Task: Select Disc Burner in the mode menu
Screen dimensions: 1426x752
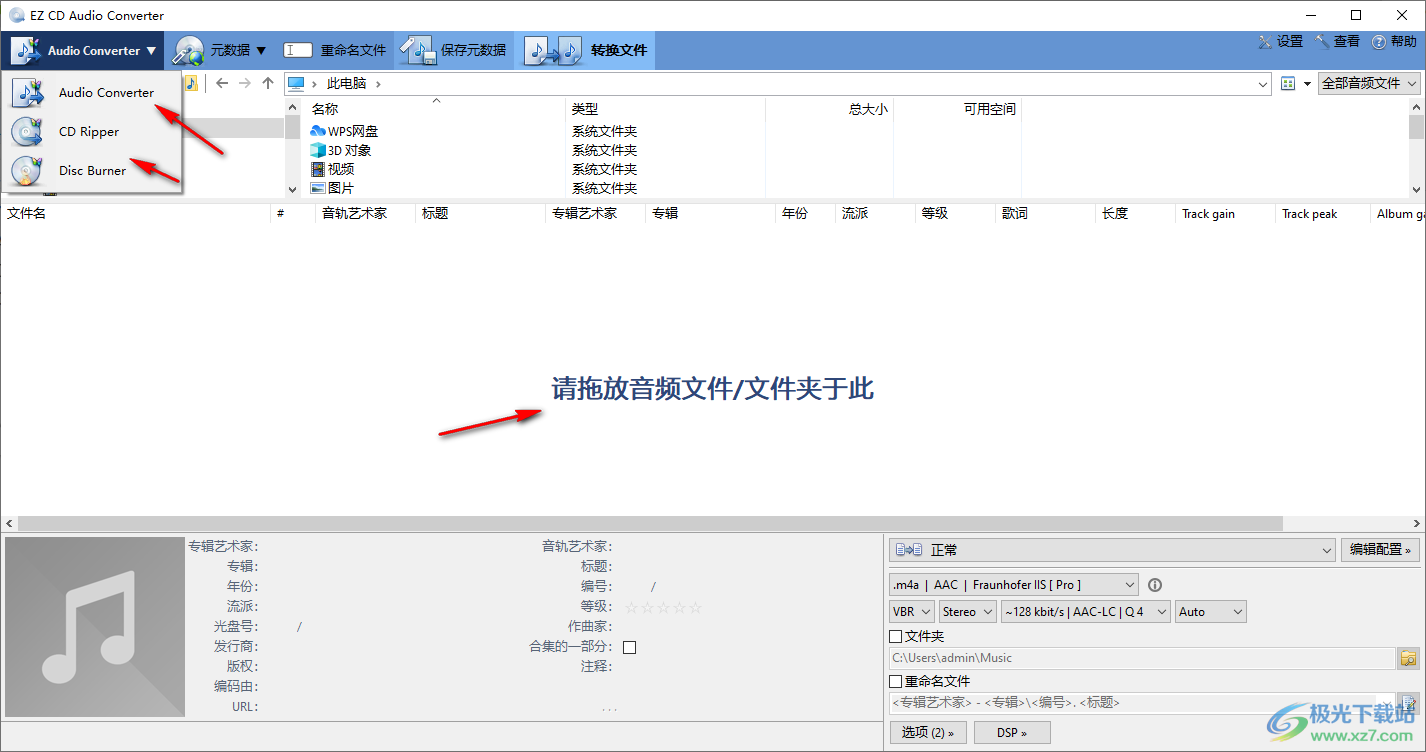Action: pos(93,170)
